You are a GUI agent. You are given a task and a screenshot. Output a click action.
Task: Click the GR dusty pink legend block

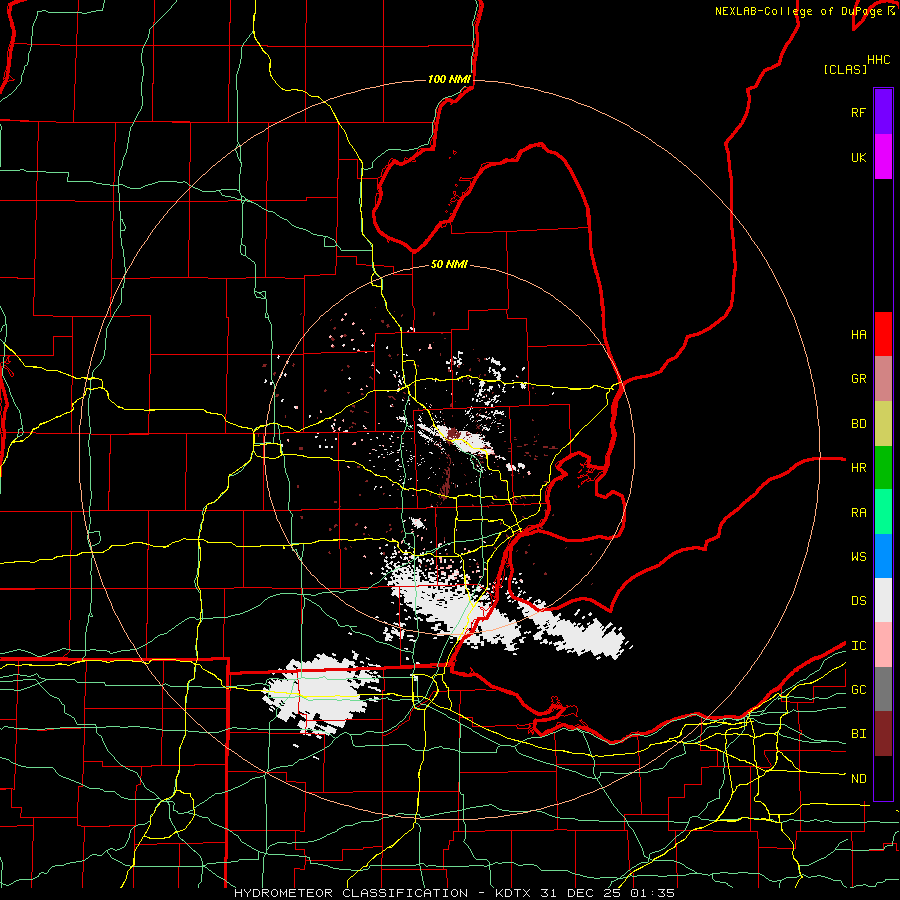click(883, 378)
